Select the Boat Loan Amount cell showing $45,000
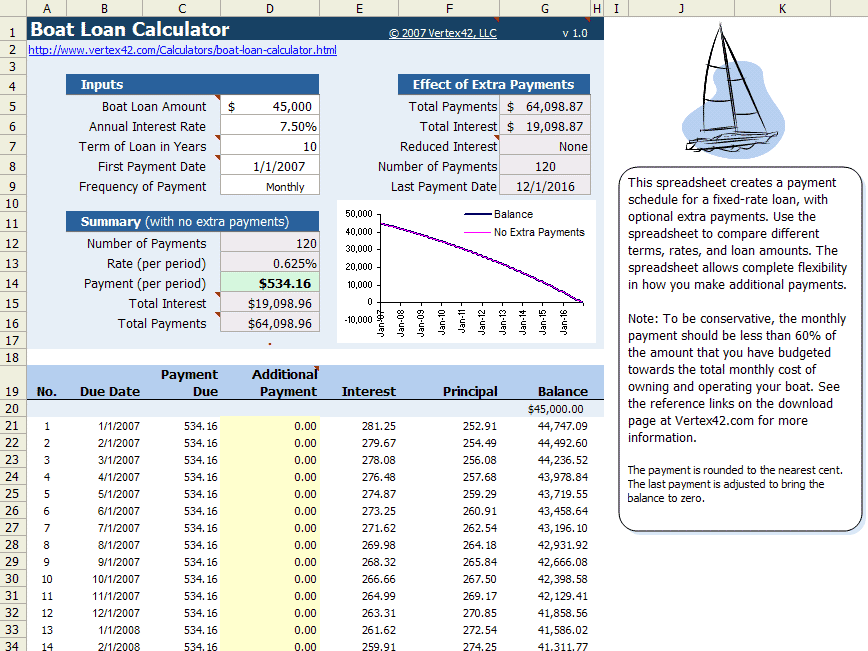This screenshot has width=868, height=651. (269, 108)
